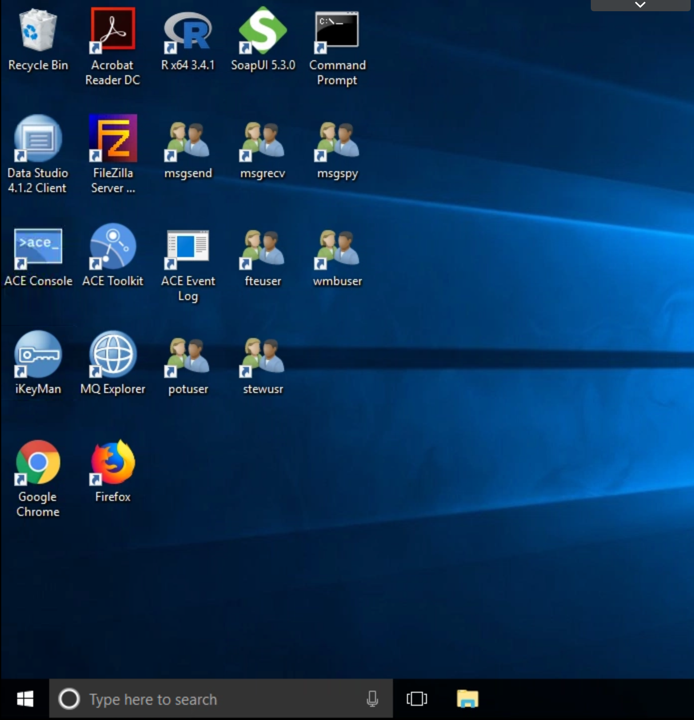Open File Explorer from the taskbar
The image size is (694, 720).
pyautogui.click(x=468, y=699)
